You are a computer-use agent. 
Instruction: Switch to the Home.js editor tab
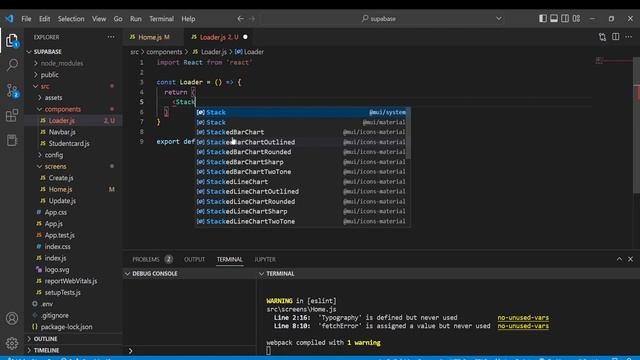[x=153, y=37]
